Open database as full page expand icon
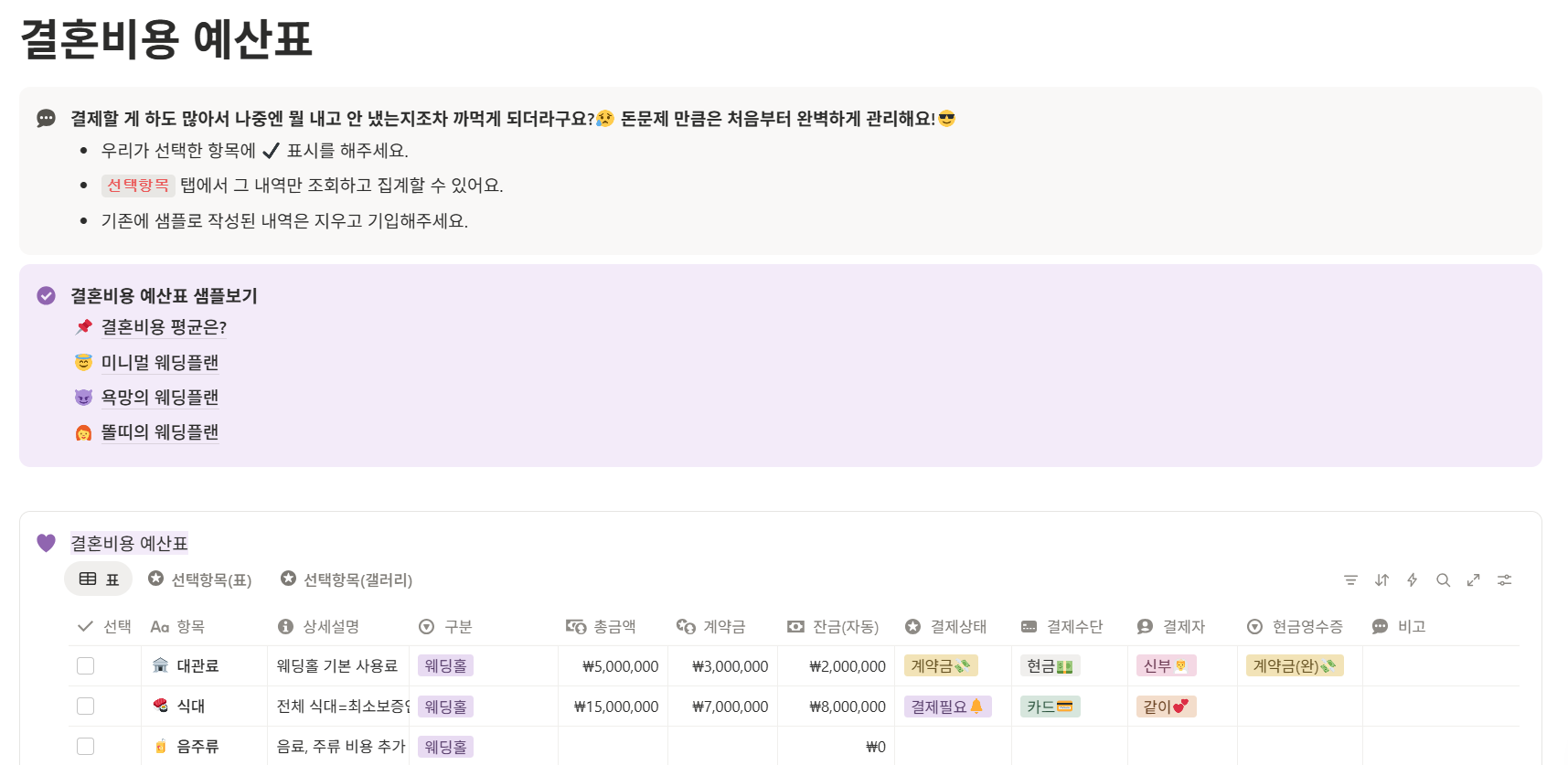This screenshot has height=765, width=1568. (1473, 580)
